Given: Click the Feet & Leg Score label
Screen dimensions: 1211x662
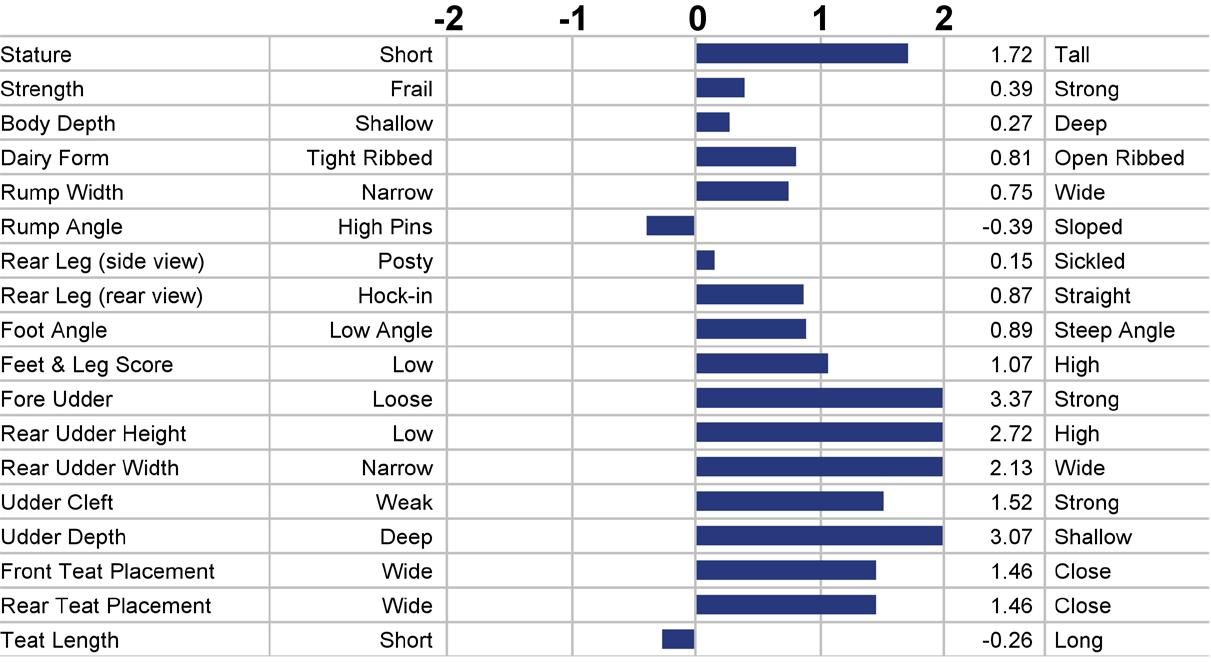Looking at the screenshot, I should tap(87, 365).
